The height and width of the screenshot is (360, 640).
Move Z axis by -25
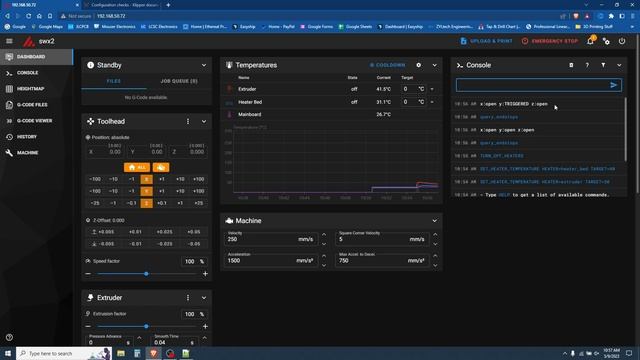[x=95, y=203]
